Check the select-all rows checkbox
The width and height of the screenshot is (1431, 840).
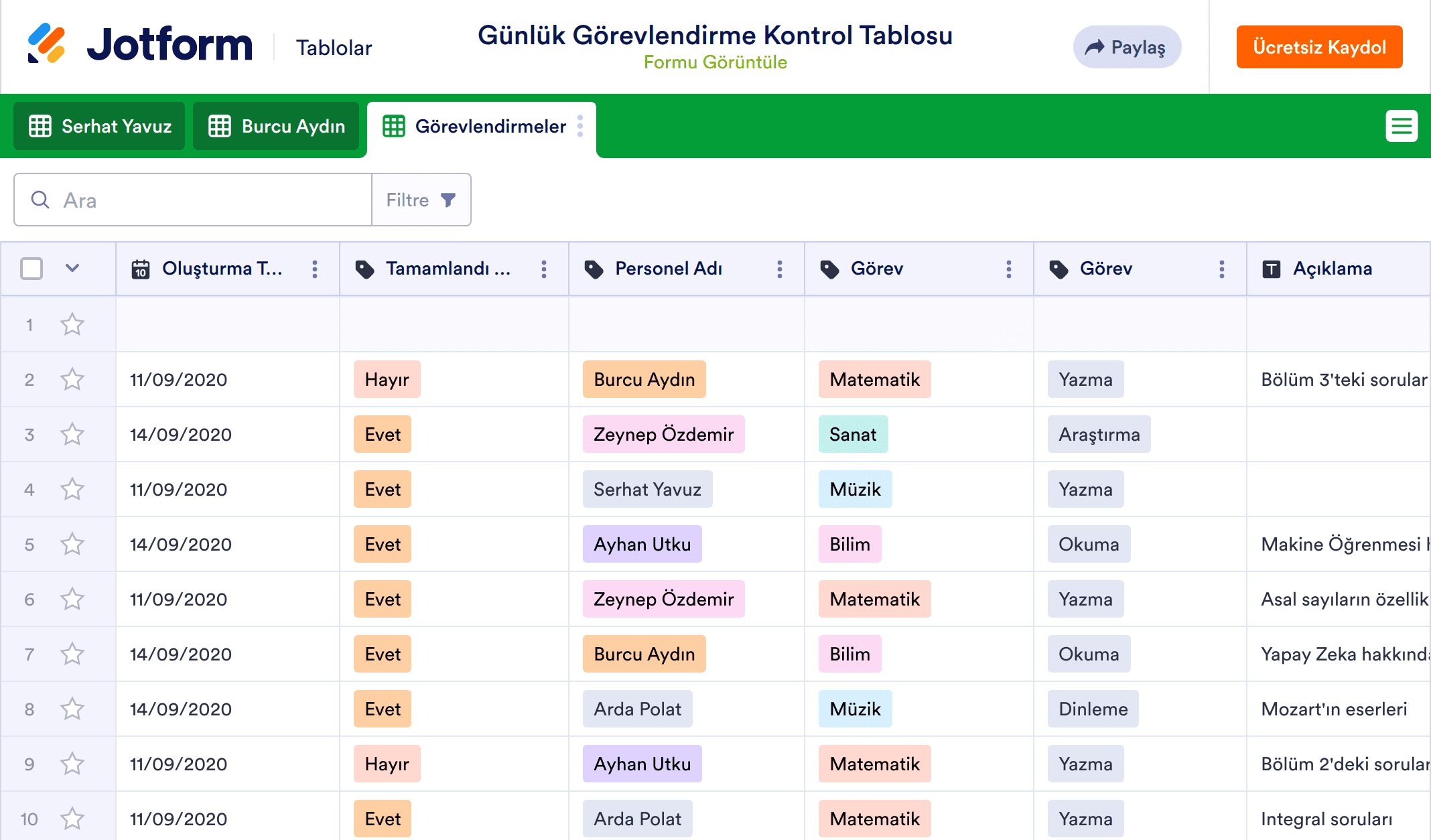(x=31, y=269)
